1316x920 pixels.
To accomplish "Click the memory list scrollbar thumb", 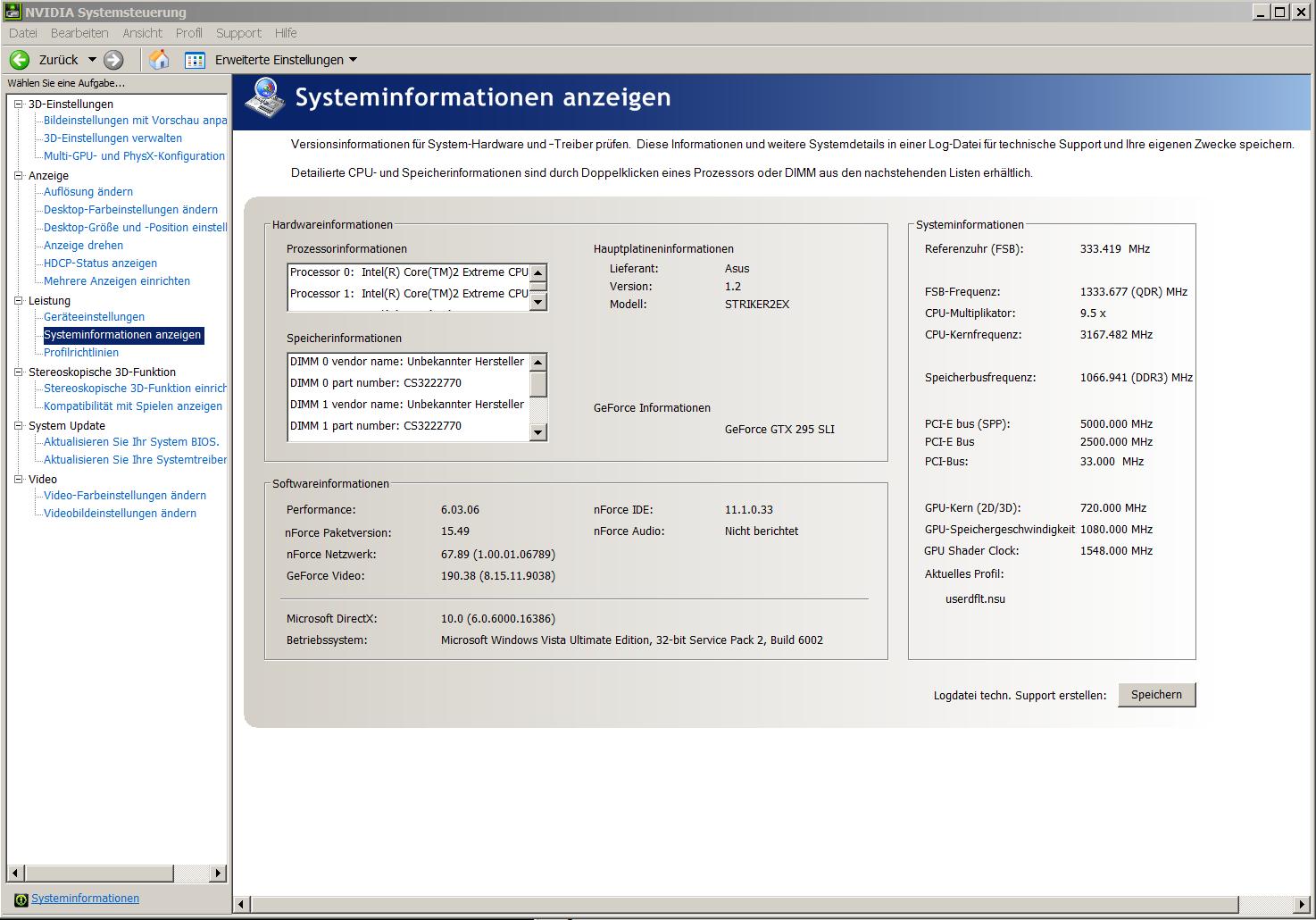I will coord(537,383).
